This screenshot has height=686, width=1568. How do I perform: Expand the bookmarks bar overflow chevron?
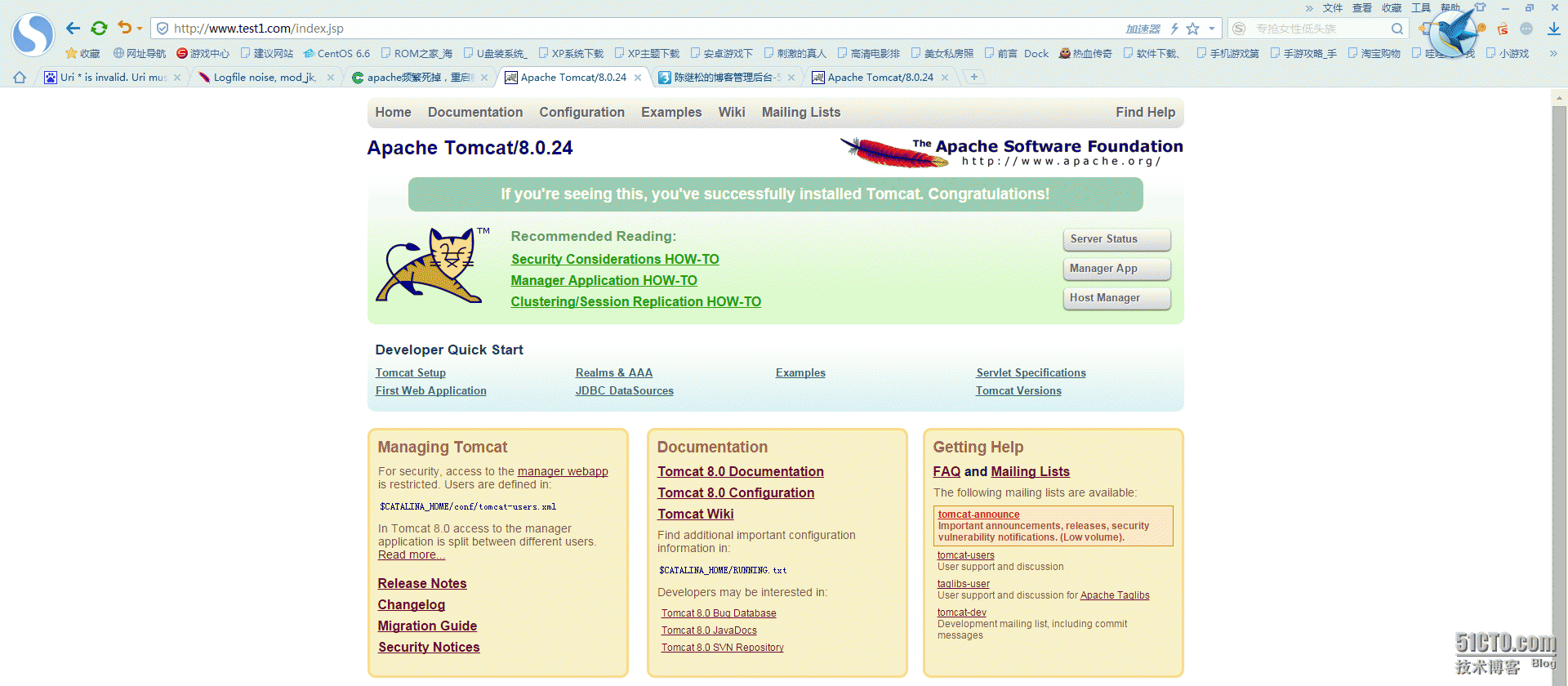coord(1552,54)
